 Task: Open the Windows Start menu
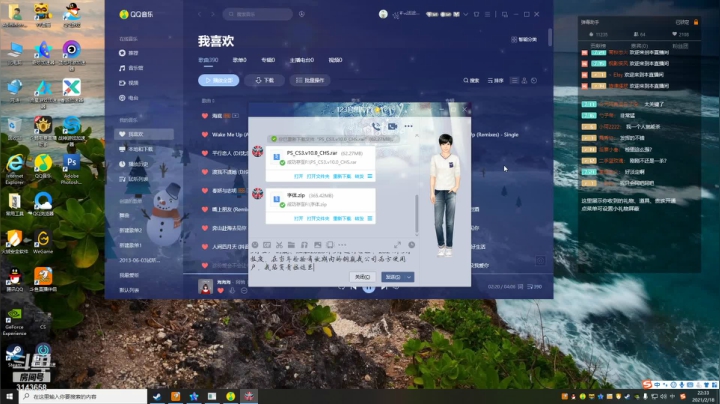coord(9,396)
